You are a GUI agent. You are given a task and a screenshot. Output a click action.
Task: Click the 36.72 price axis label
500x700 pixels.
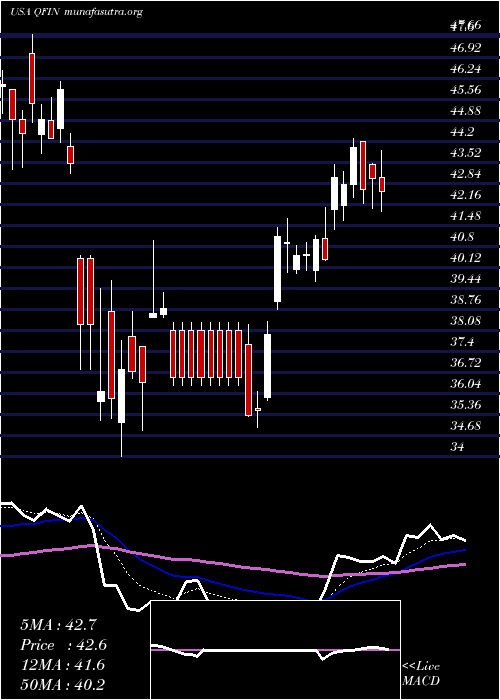point(466,362)
